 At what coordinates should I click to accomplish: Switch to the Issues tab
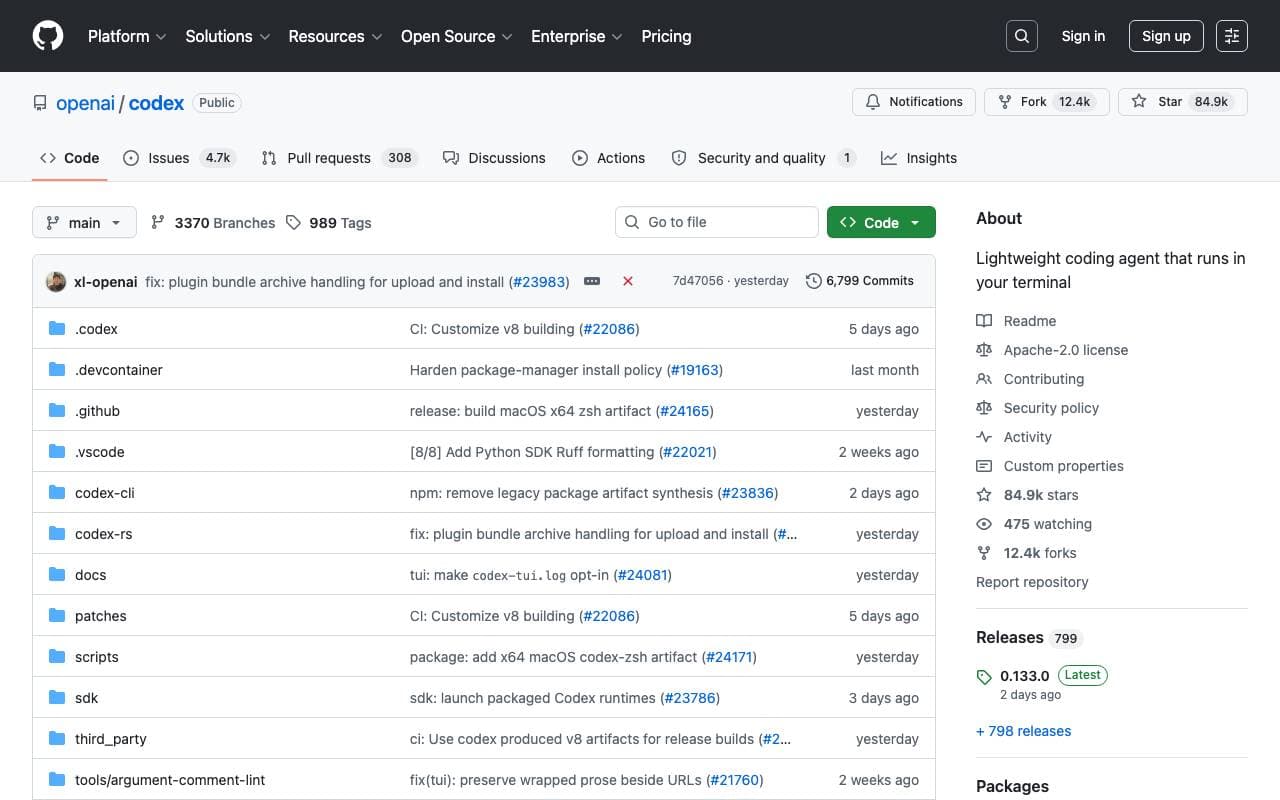178,158
